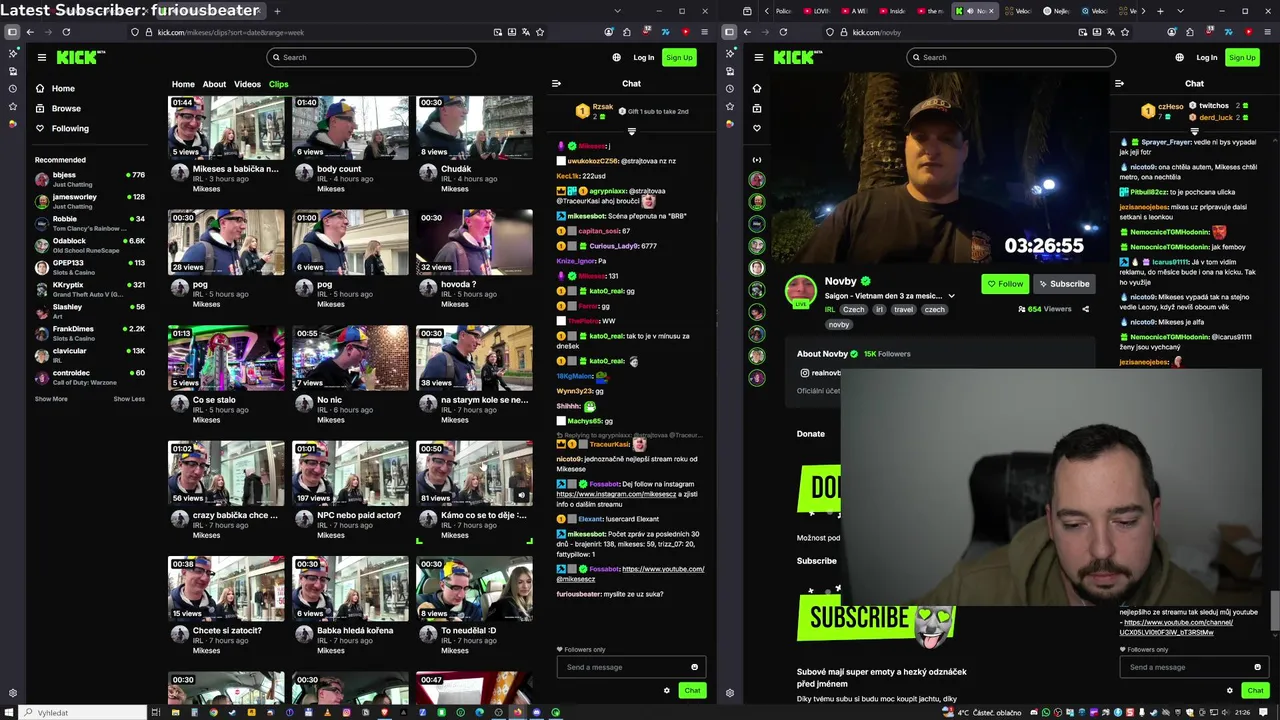Screen dimensions: 1280x720
Task: Open chat settings gear in left window
Action: click(x=666, y=690)
